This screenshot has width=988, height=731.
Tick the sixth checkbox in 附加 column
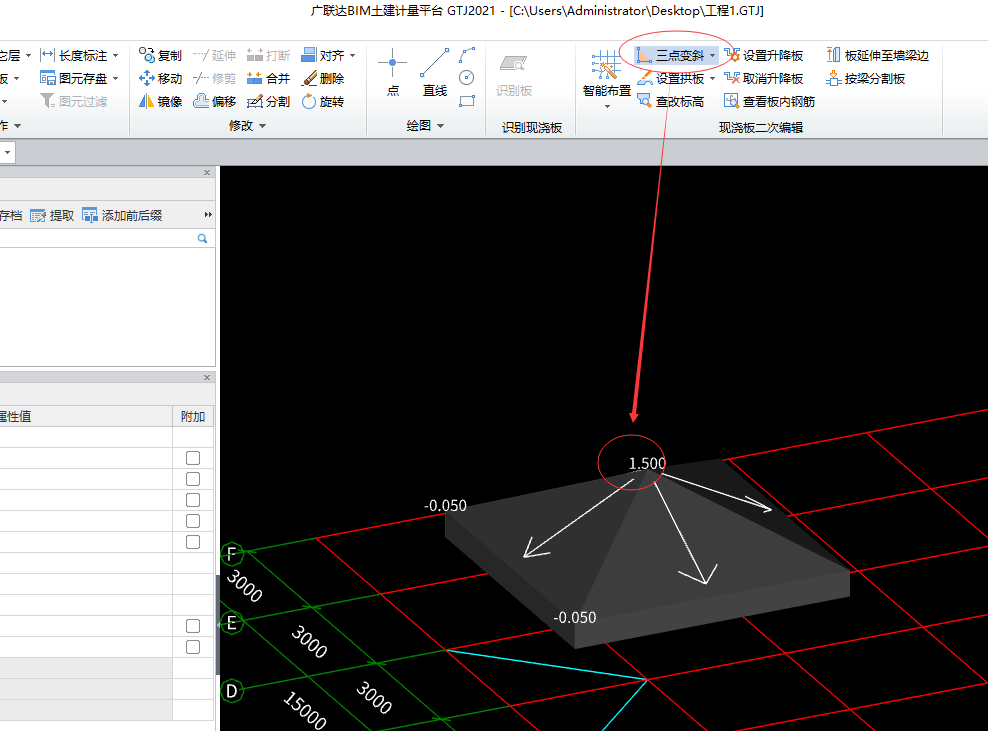coord(193,626)
